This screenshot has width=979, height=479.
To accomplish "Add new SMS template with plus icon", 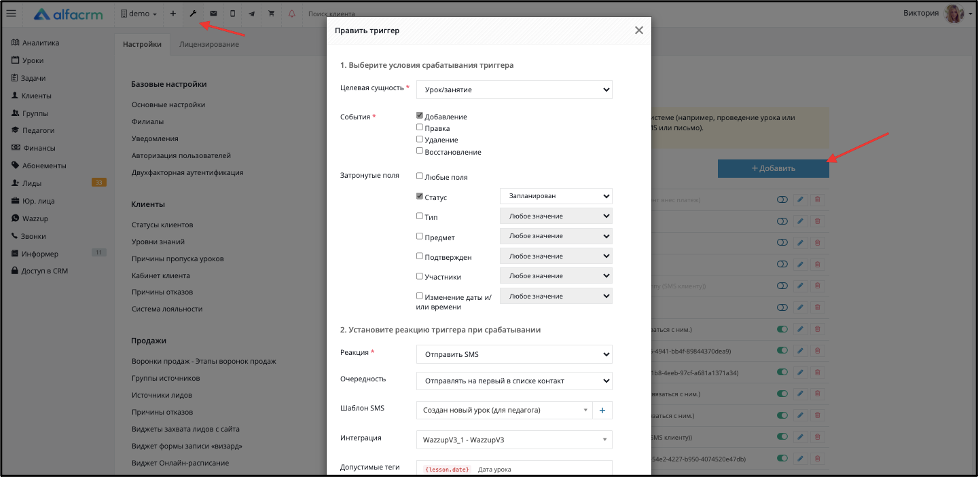I will [603, 410].
